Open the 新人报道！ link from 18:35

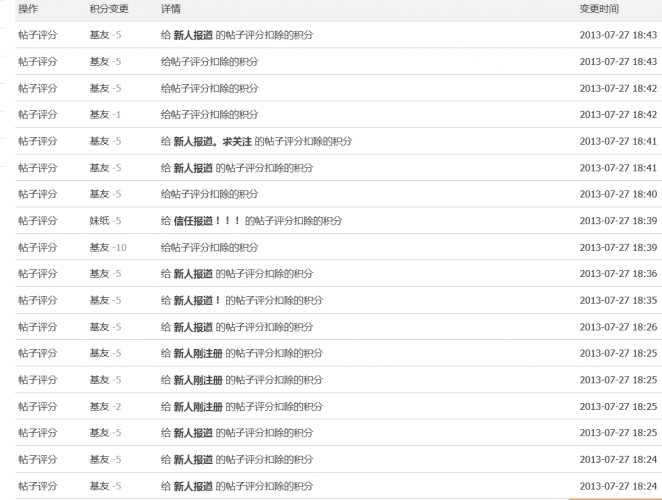(197, 300)
